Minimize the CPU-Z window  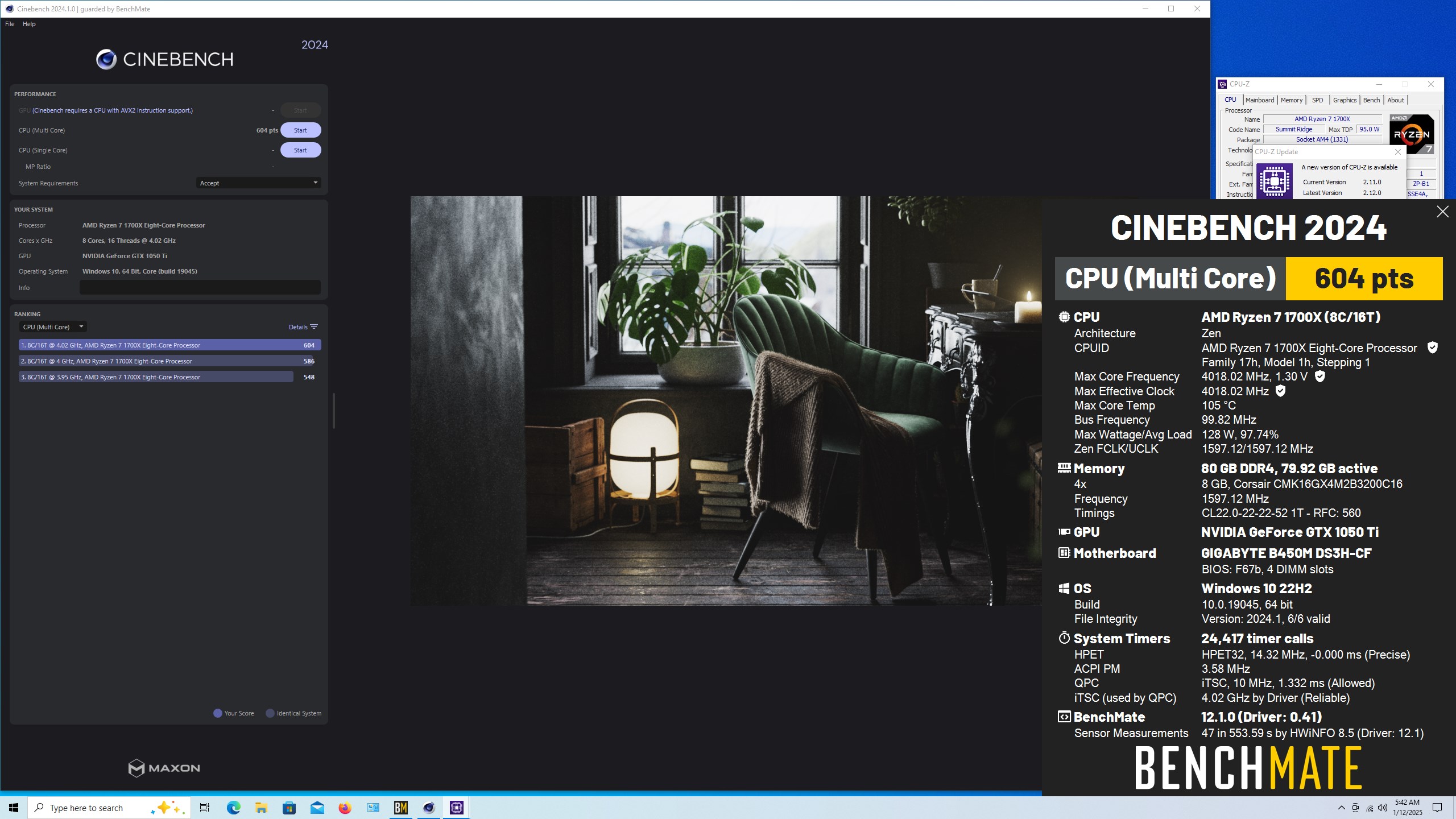pyautogui.click(x=1379, y=84)
